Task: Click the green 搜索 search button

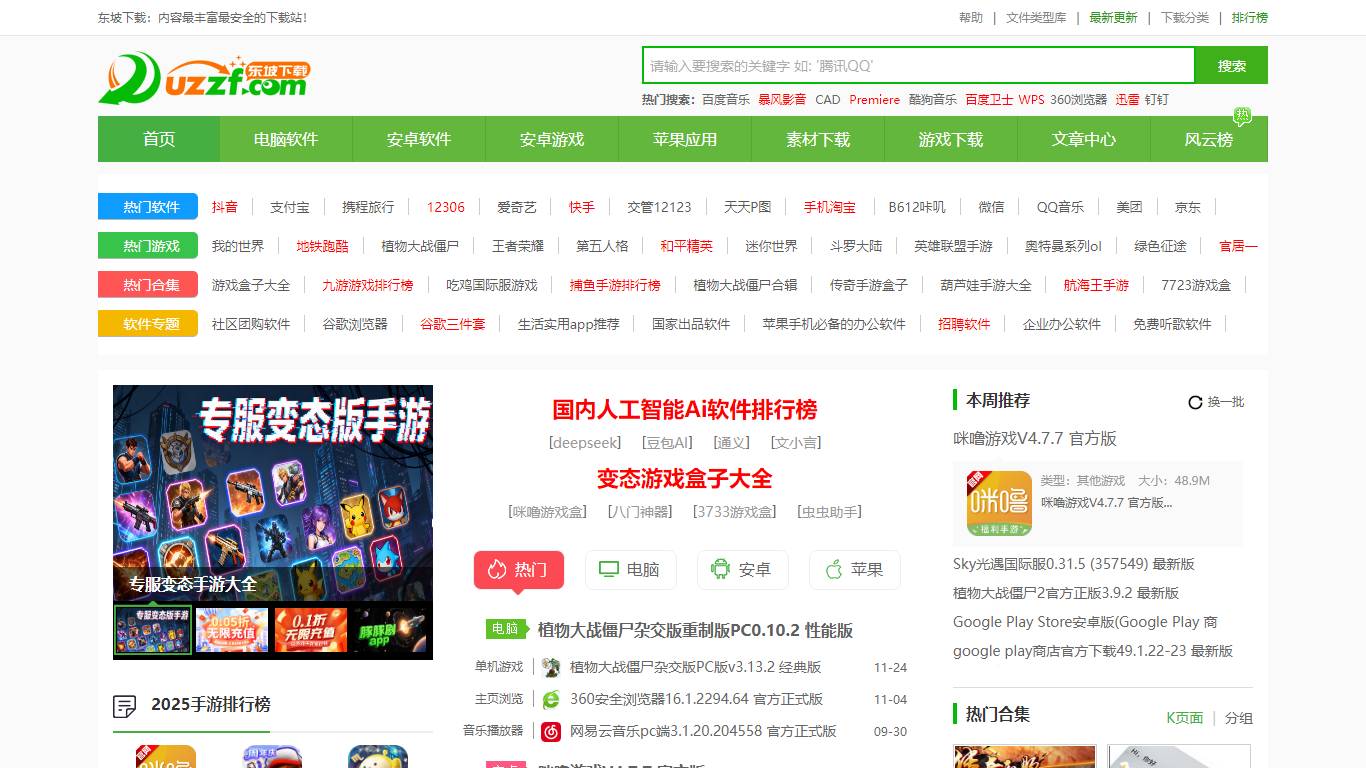Action: tap(1231, 65)
